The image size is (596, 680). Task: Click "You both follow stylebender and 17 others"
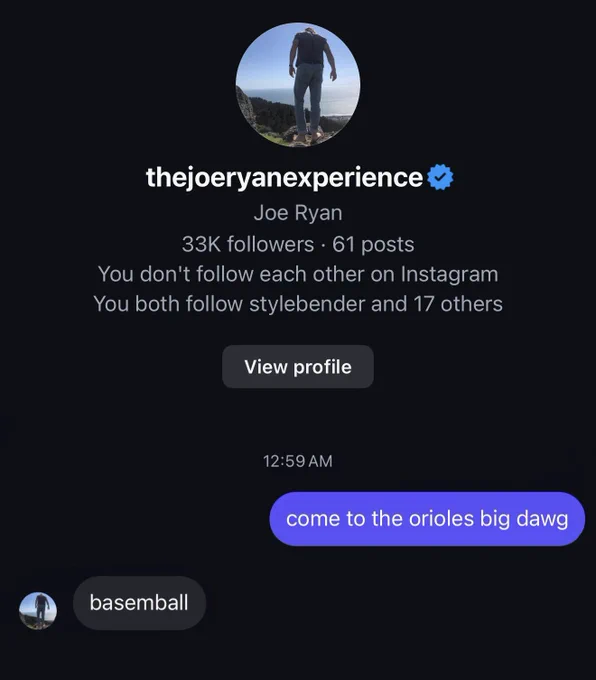298,304
